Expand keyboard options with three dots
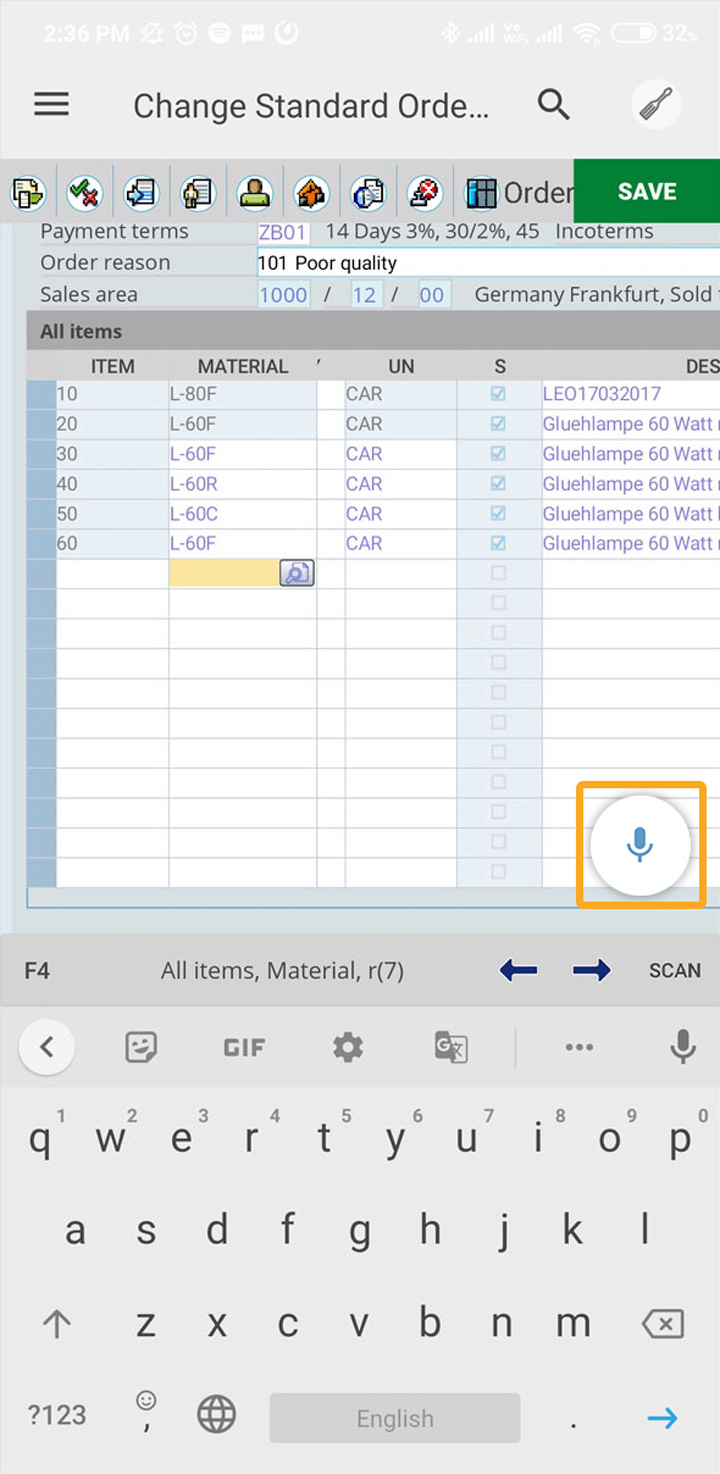The width and height of the screenshot is (720, 1474). tap(579, 1047)
